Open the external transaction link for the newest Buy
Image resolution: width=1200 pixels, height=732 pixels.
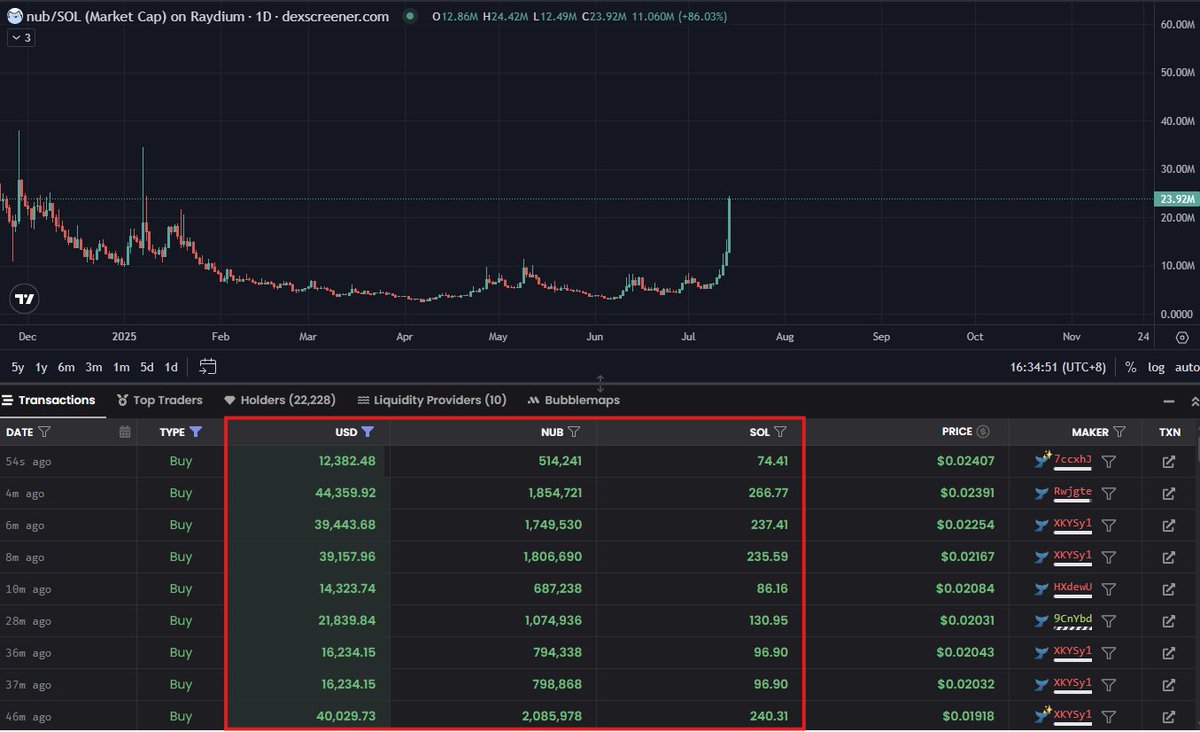click(1168, 461)
